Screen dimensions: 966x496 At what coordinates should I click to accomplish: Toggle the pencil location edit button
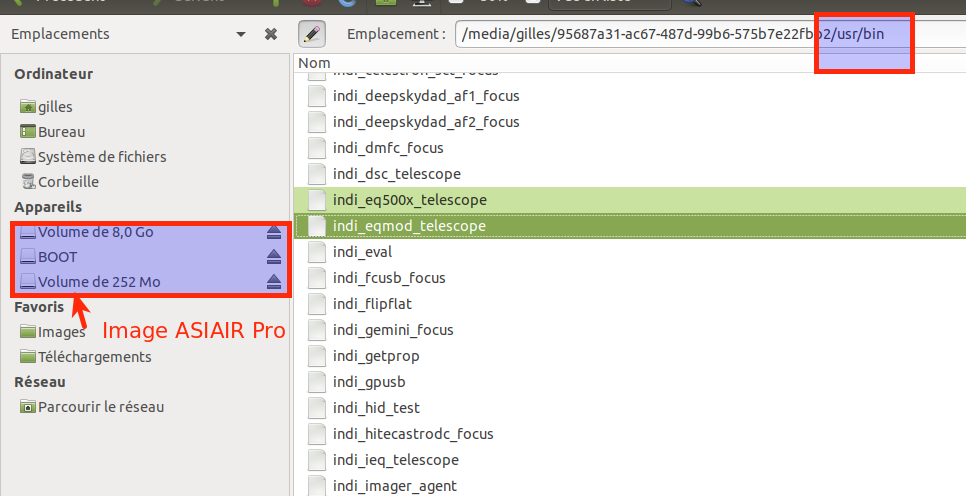(312, 34)
